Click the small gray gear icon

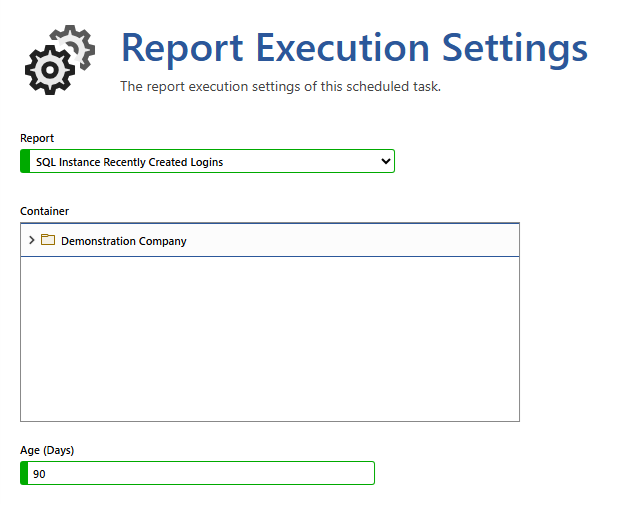click(76, 43)
